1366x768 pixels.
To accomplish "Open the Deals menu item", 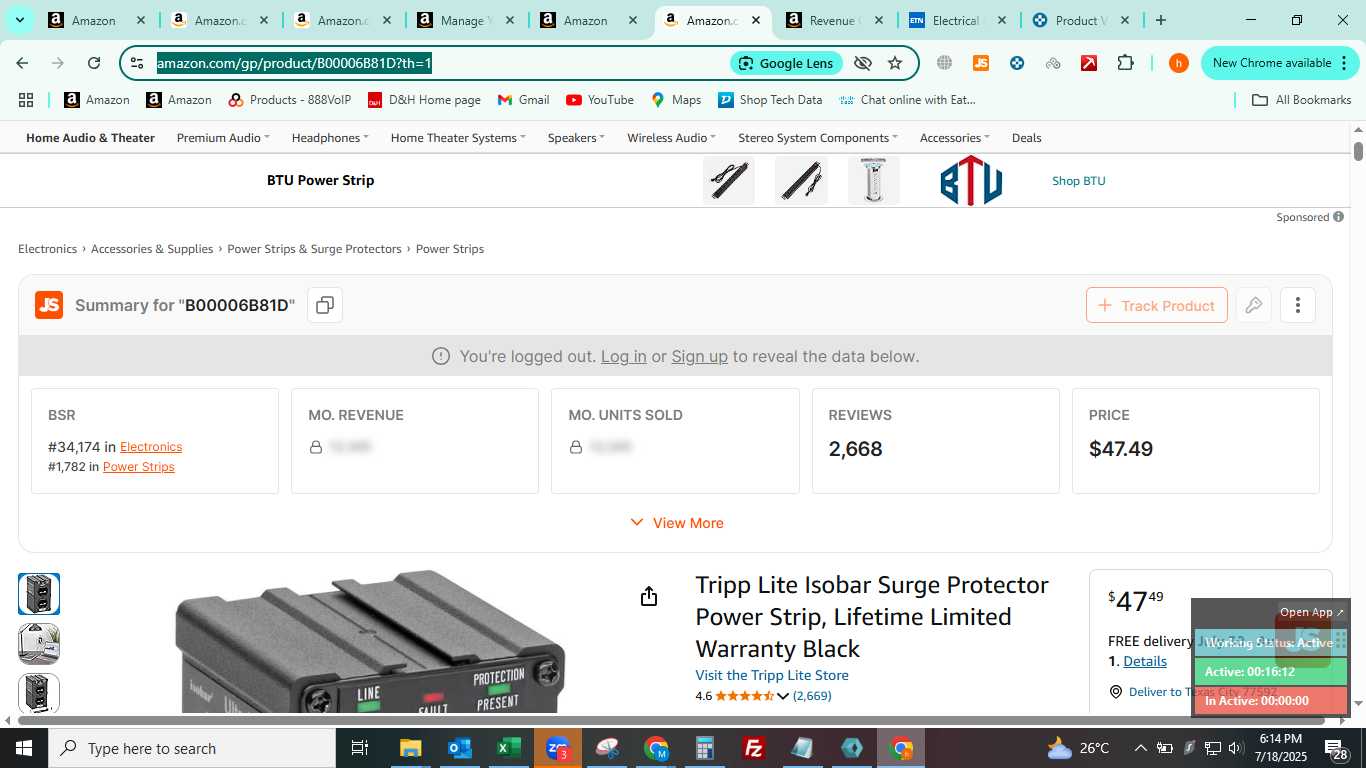I will click(1026, 138).
